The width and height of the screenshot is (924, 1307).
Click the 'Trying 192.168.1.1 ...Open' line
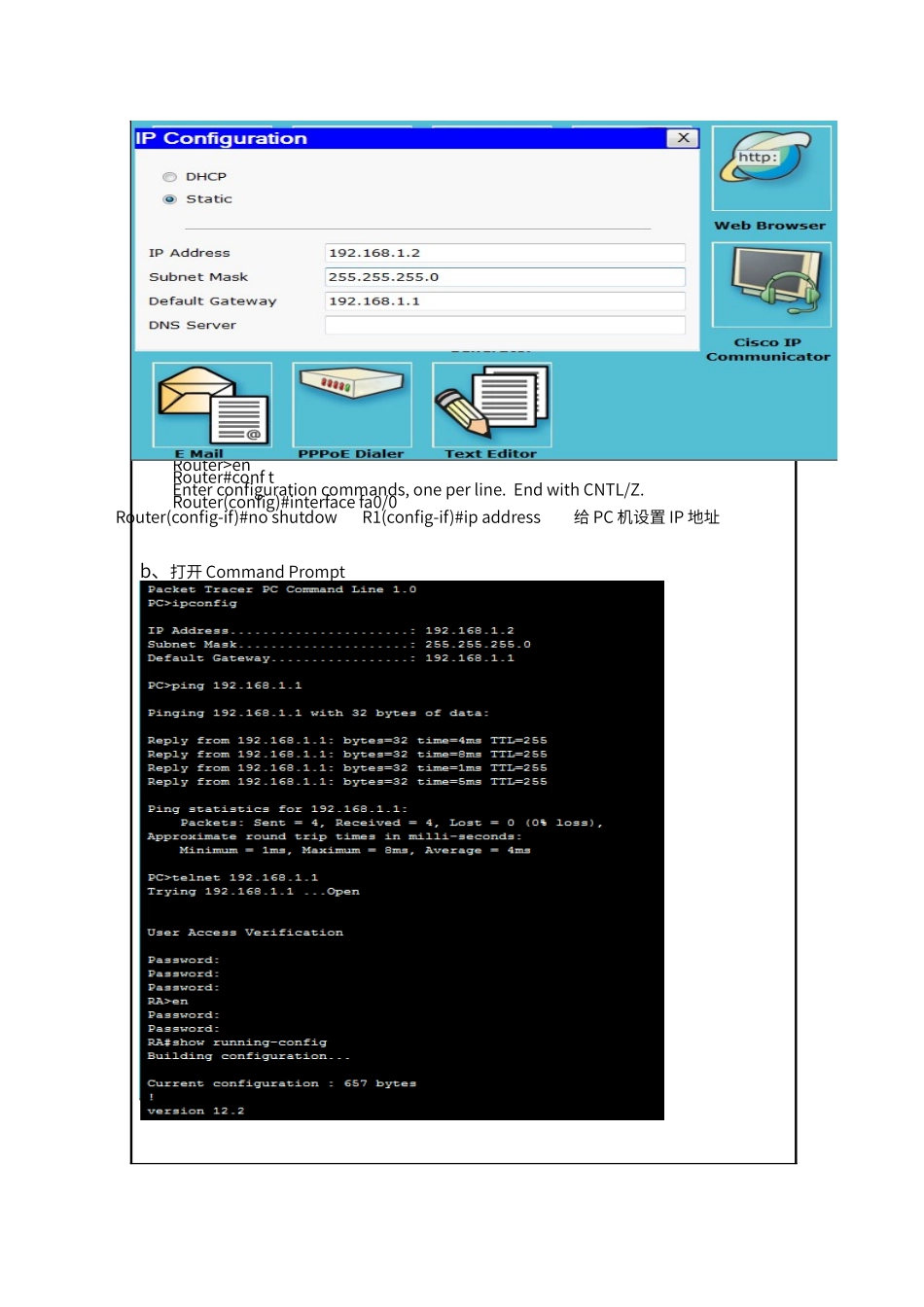coord(254,892)
